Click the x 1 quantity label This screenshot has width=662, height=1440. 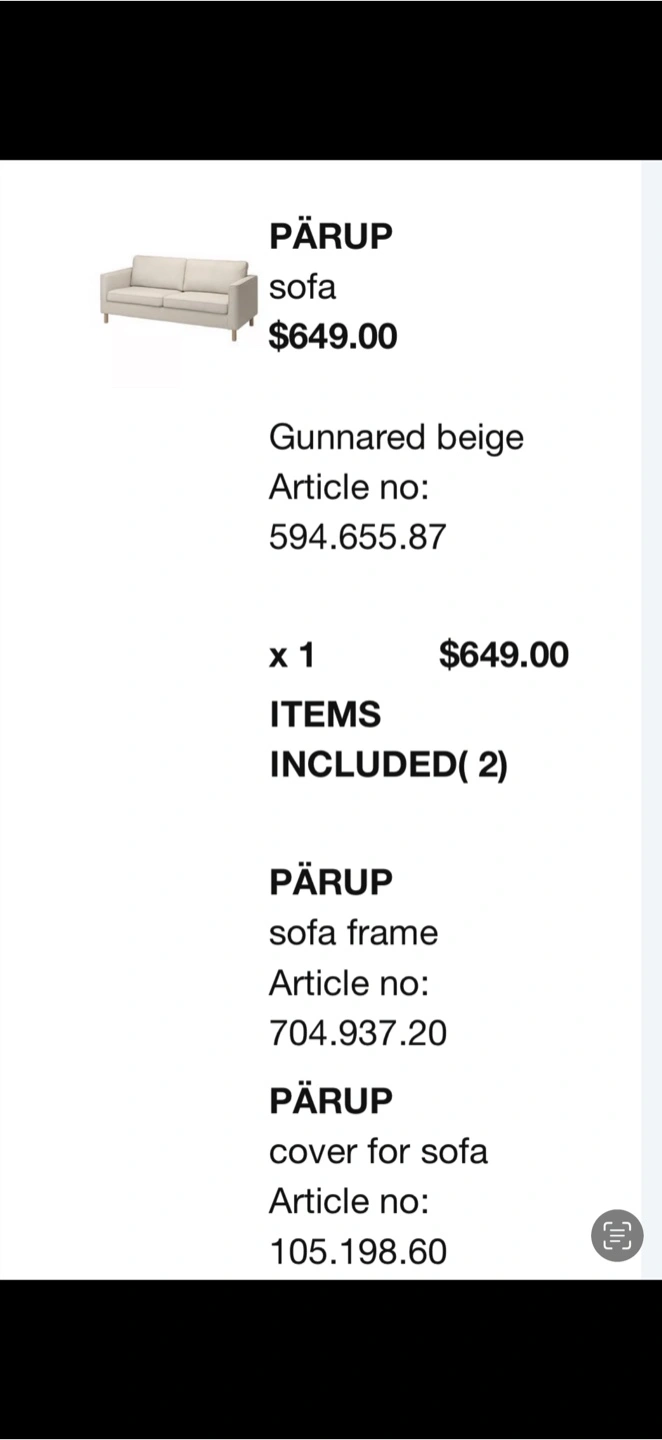click(x=291, y=655)
